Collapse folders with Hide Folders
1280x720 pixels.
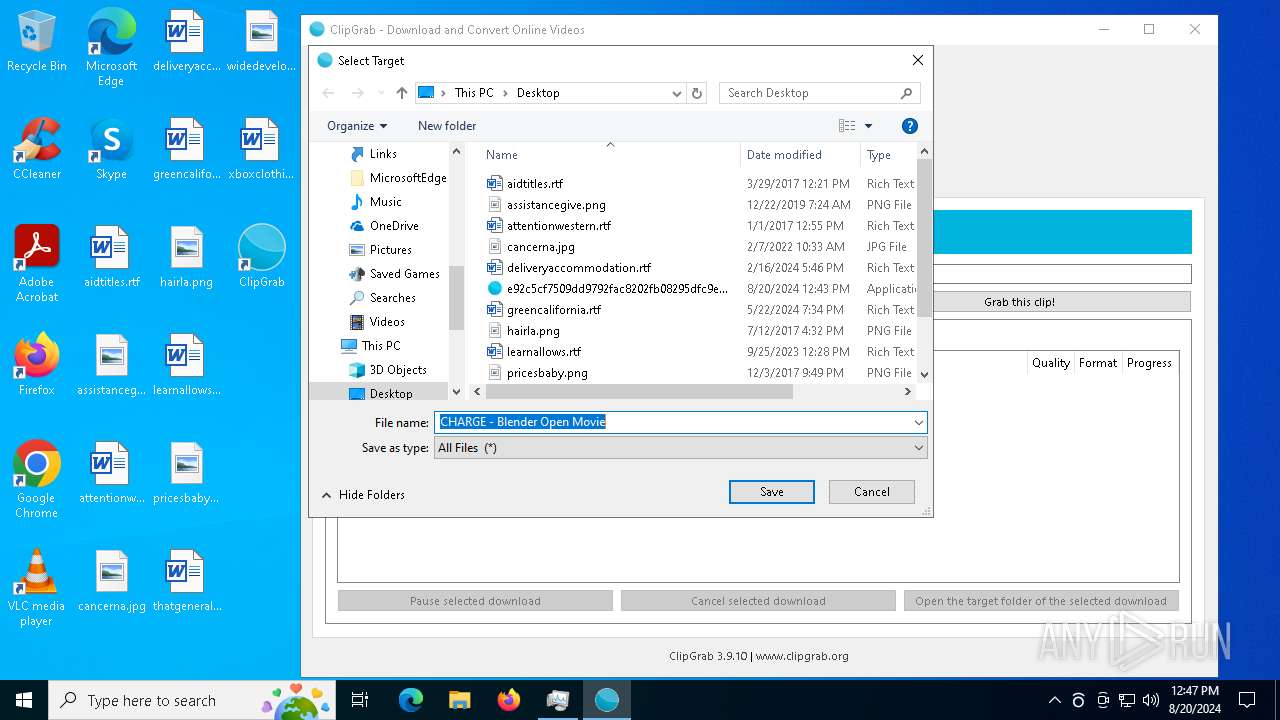(x=363, y=495)
